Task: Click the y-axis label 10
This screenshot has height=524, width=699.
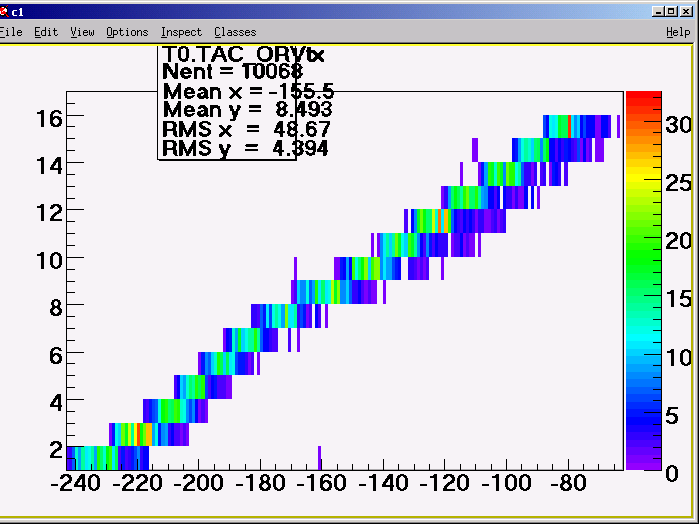Action: click(49, 260)
